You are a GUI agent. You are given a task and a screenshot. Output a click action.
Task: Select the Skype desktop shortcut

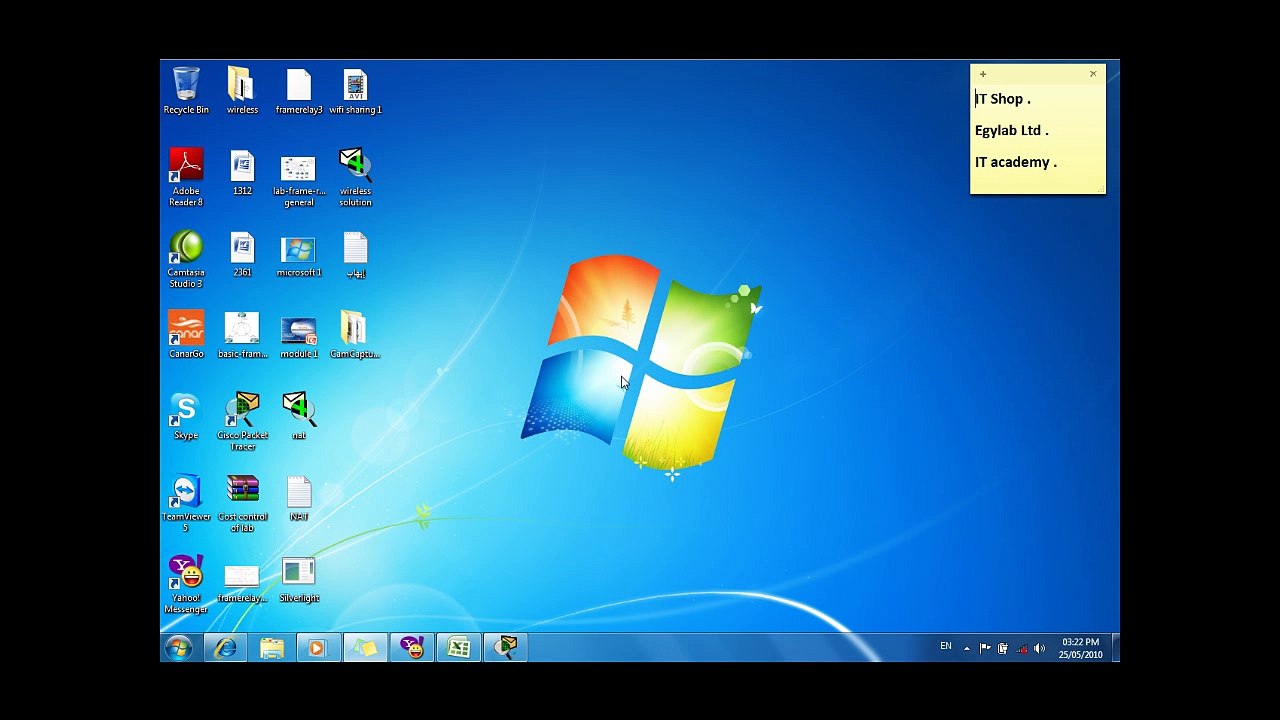186,416
